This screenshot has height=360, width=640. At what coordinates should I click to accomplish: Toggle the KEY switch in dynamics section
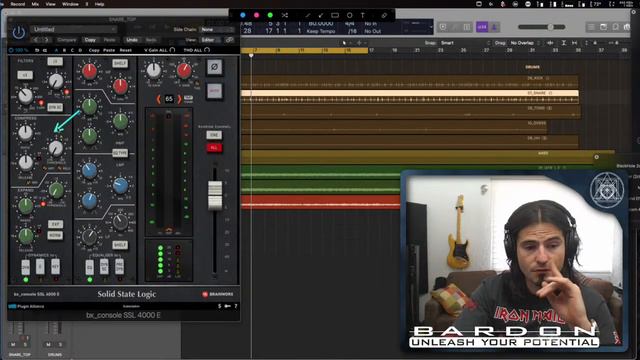(x=55, y=267)
